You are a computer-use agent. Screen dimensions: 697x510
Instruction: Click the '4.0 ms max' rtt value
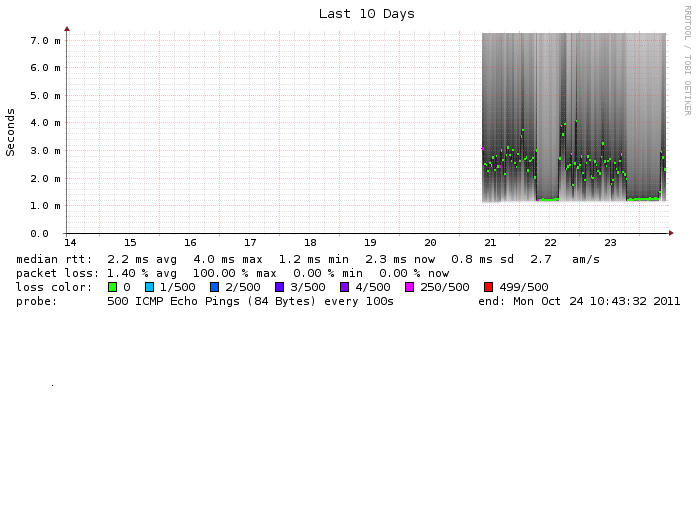pyautogui.click(x=228, y=259)
